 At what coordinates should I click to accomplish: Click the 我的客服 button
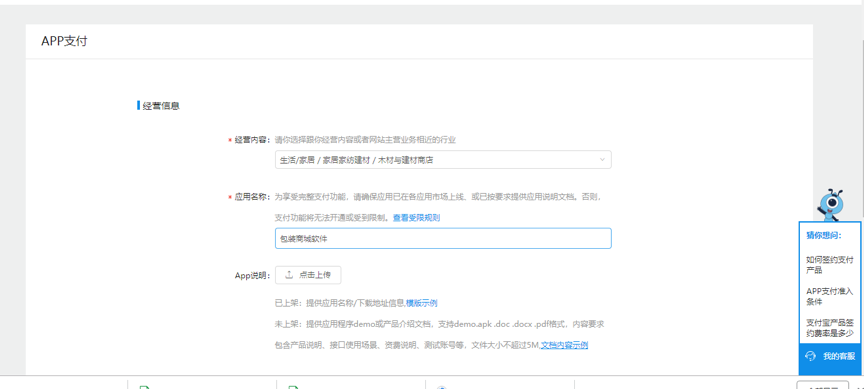point(830,356)
